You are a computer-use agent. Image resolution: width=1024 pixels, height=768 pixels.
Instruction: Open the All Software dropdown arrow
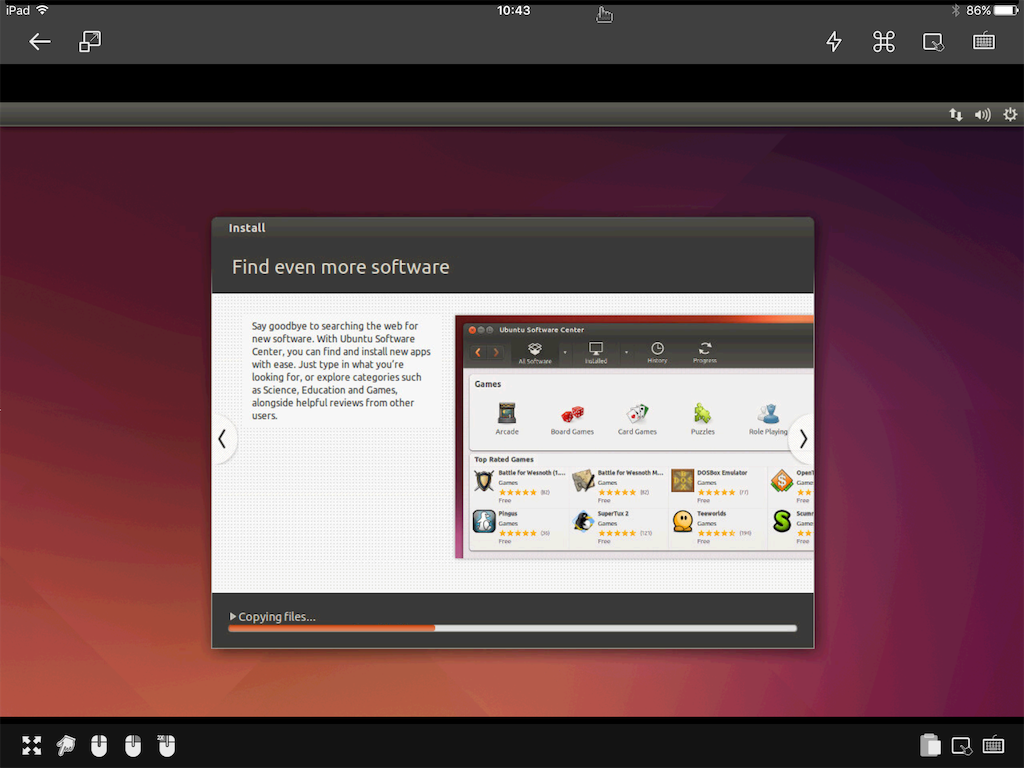pos(565,353)
